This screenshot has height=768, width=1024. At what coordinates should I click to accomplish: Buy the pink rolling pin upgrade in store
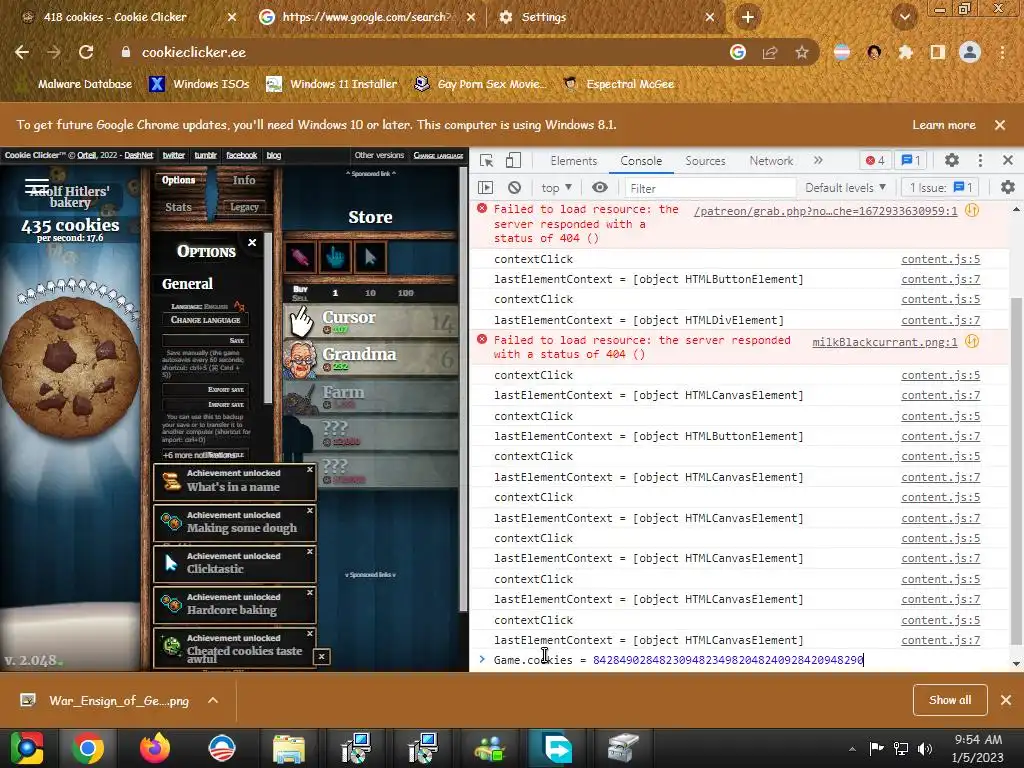300,257
